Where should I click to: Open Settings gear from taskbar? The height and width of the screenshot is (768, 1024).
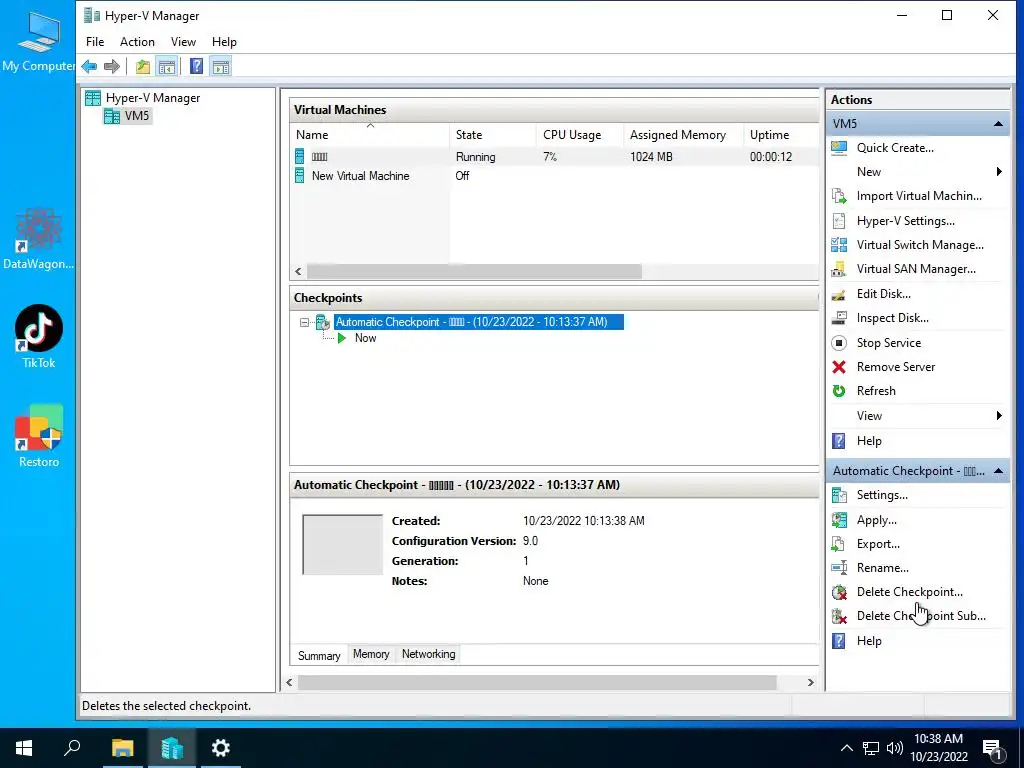[x=221, y=748]
